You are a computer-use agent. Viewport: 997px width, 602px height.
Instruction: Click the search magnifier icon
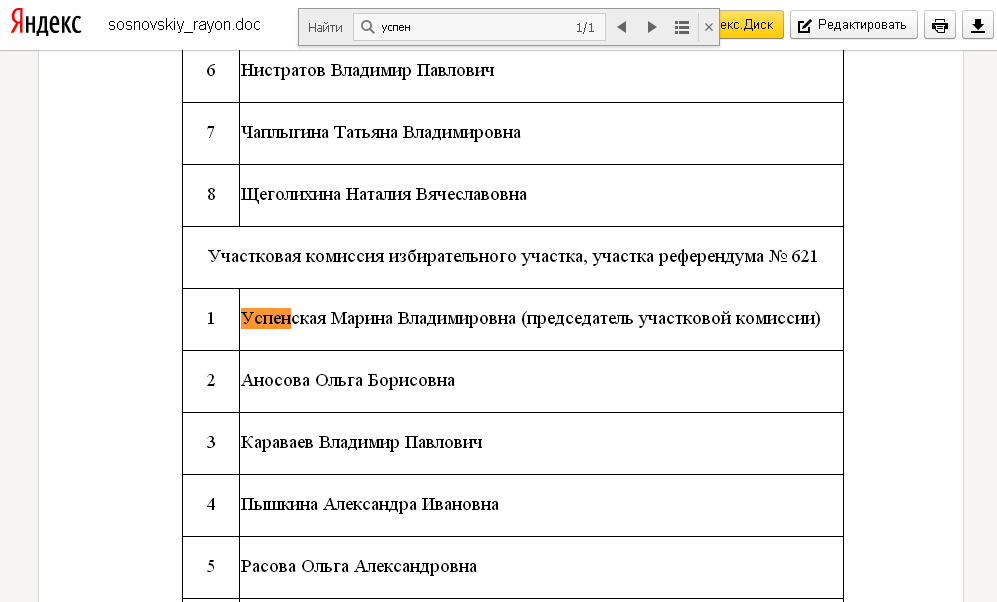(367, 27)
